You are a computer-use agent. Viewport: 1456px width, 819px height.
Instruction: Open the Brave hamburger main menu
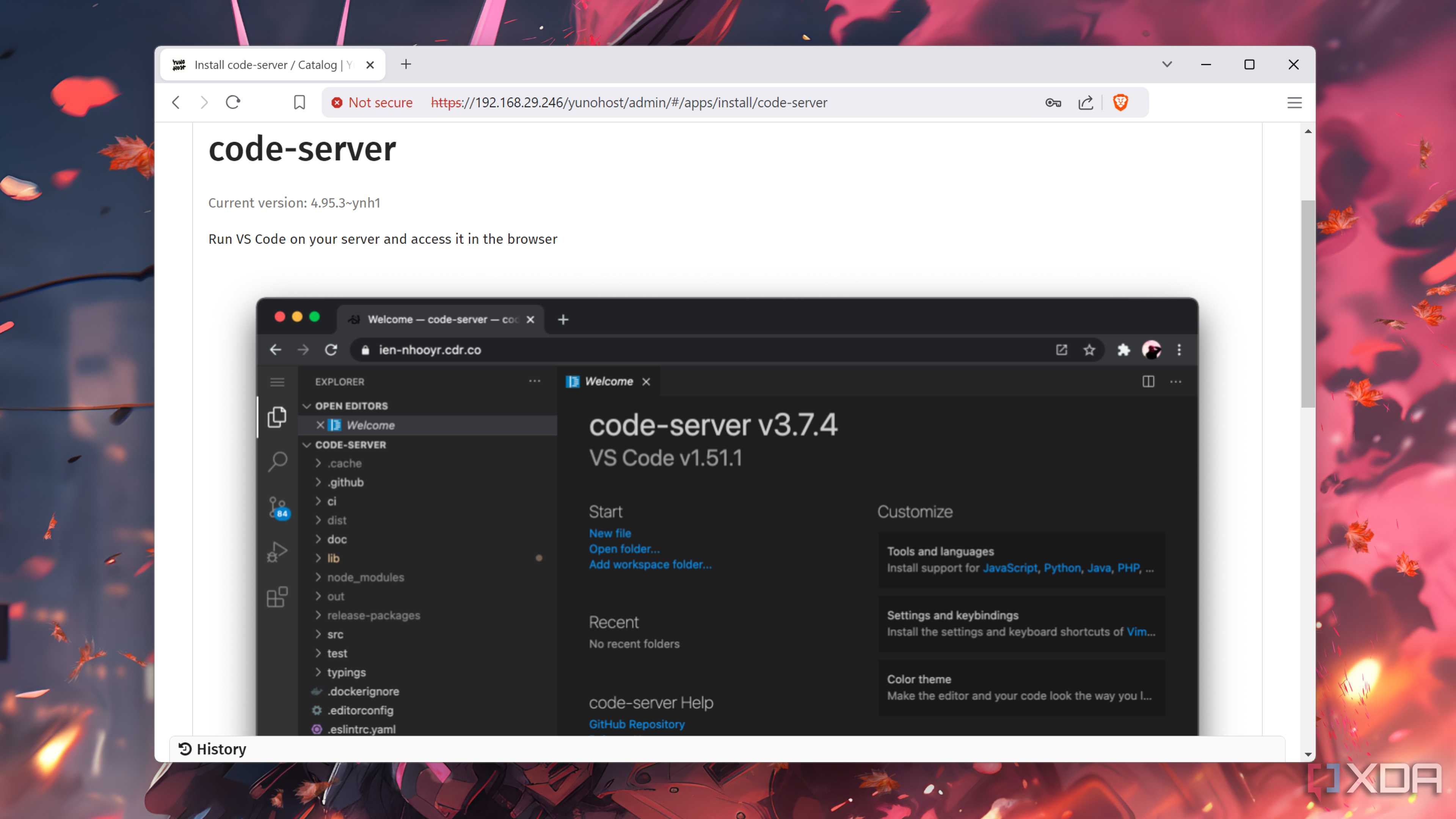point(1294,102)
